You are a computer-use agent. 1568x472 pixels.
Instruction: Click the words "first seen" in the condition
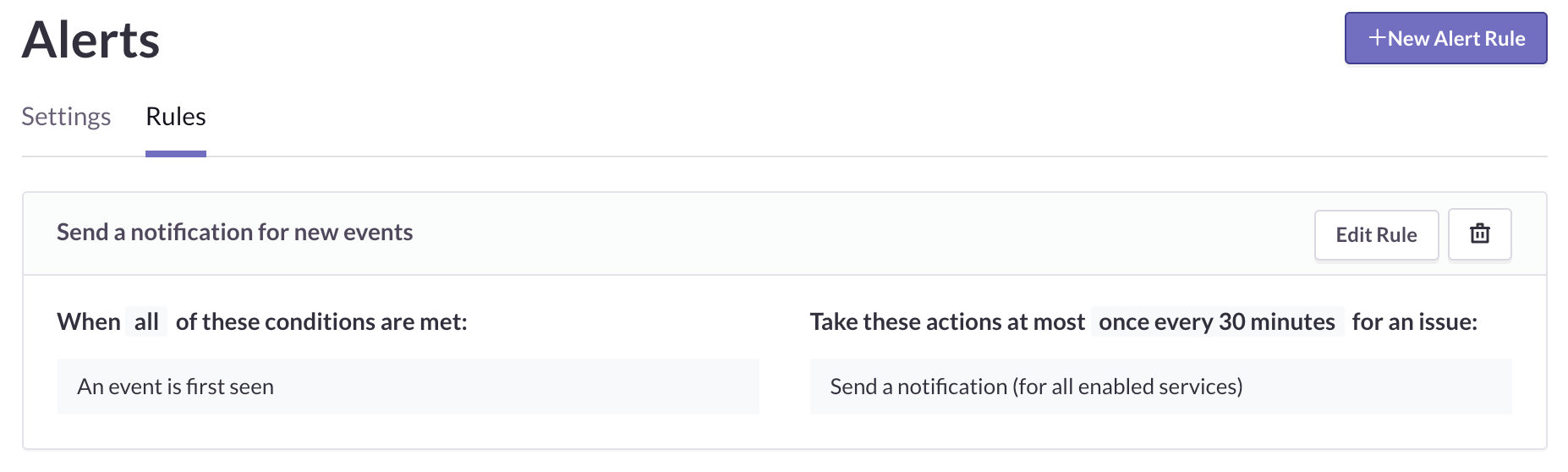[x=230, y=387]
